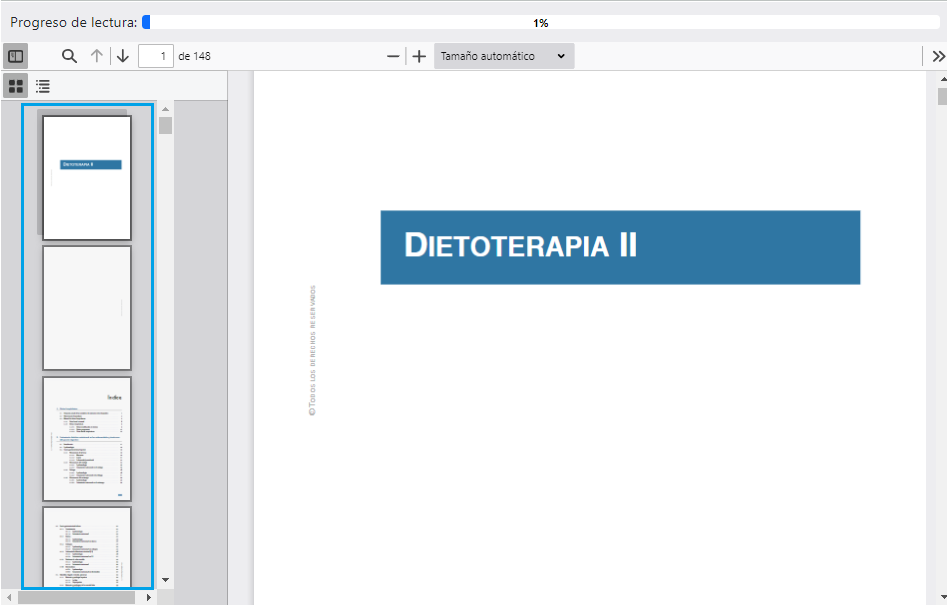Go to previous page with up arrow
Viewport: 947px width, 605px height.
pyautogui.click(x=97, y=56)
